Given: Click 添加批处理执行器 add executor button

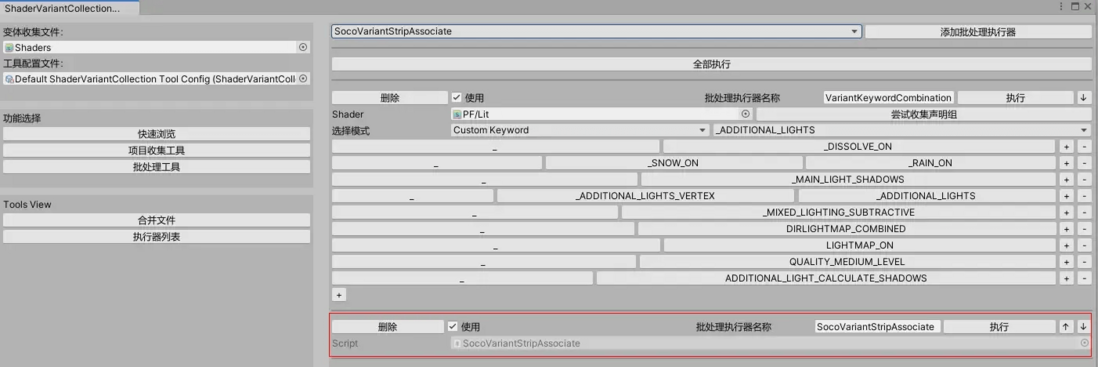Looking at the screenshot, I should coord(978,32).
